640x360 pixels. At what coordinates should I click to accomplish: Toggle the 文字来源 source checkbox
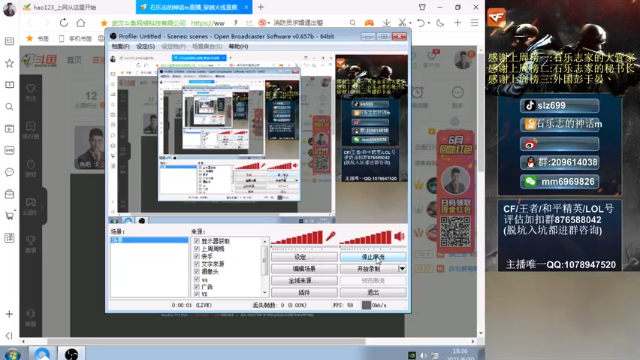click(x=197, y=264)
